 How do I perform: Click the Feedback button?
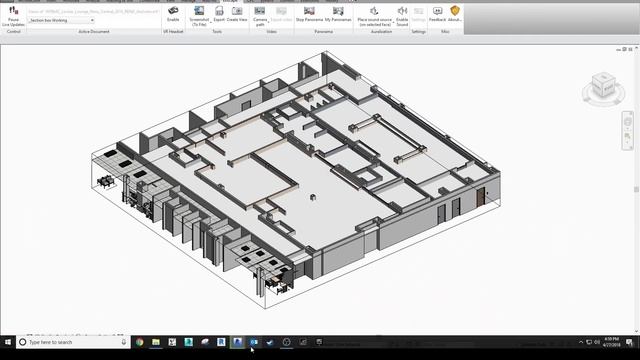[x=438, y=13]
